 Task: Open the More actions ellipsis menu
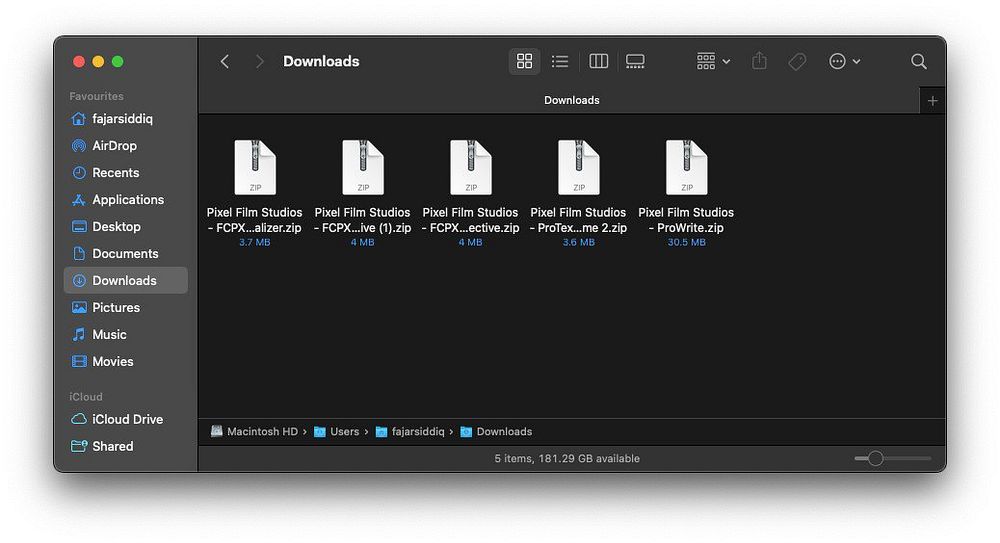coord(844,61)
